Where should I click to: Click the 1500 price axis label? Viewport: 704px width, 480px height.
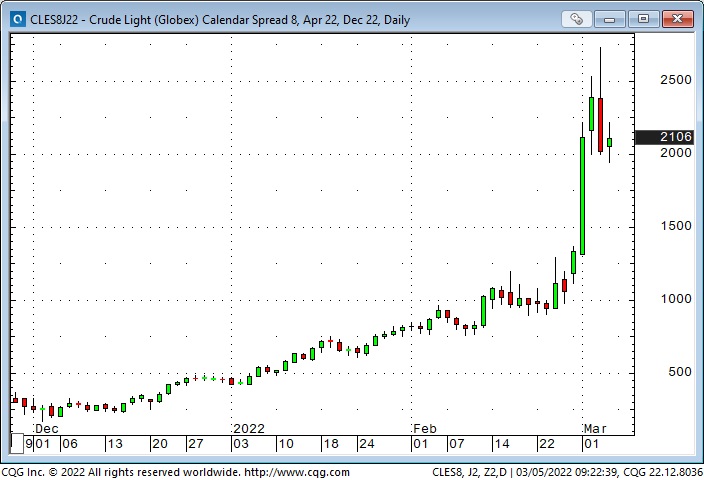pyautogui.click(x=675, y=226)
